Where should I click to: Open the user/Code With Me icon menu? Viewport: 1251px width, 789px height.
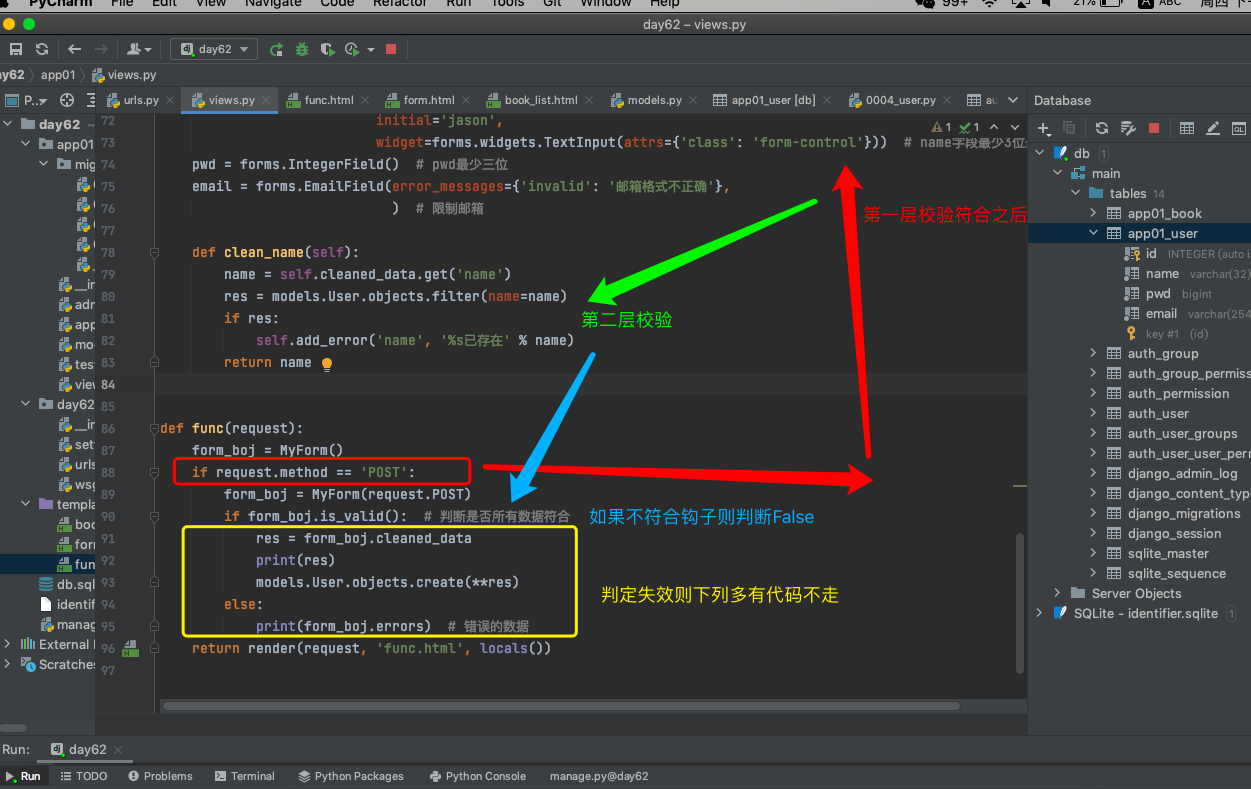(139, 48)
